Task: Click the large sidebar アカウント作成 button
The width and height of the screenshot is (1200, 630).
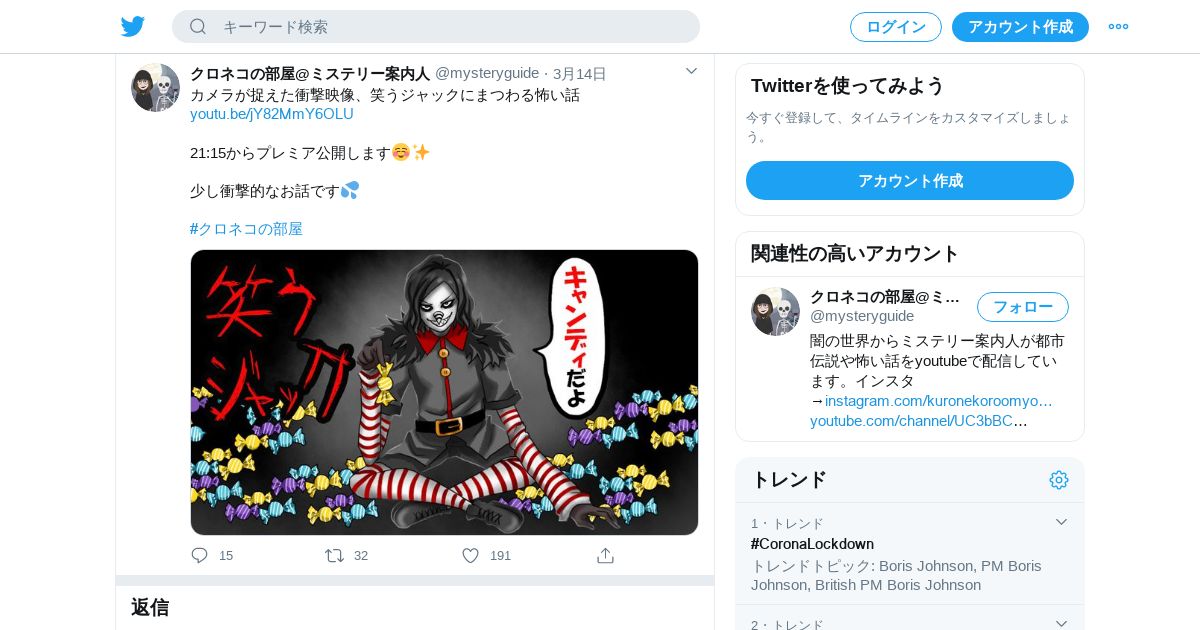Action: pos(910,181)
